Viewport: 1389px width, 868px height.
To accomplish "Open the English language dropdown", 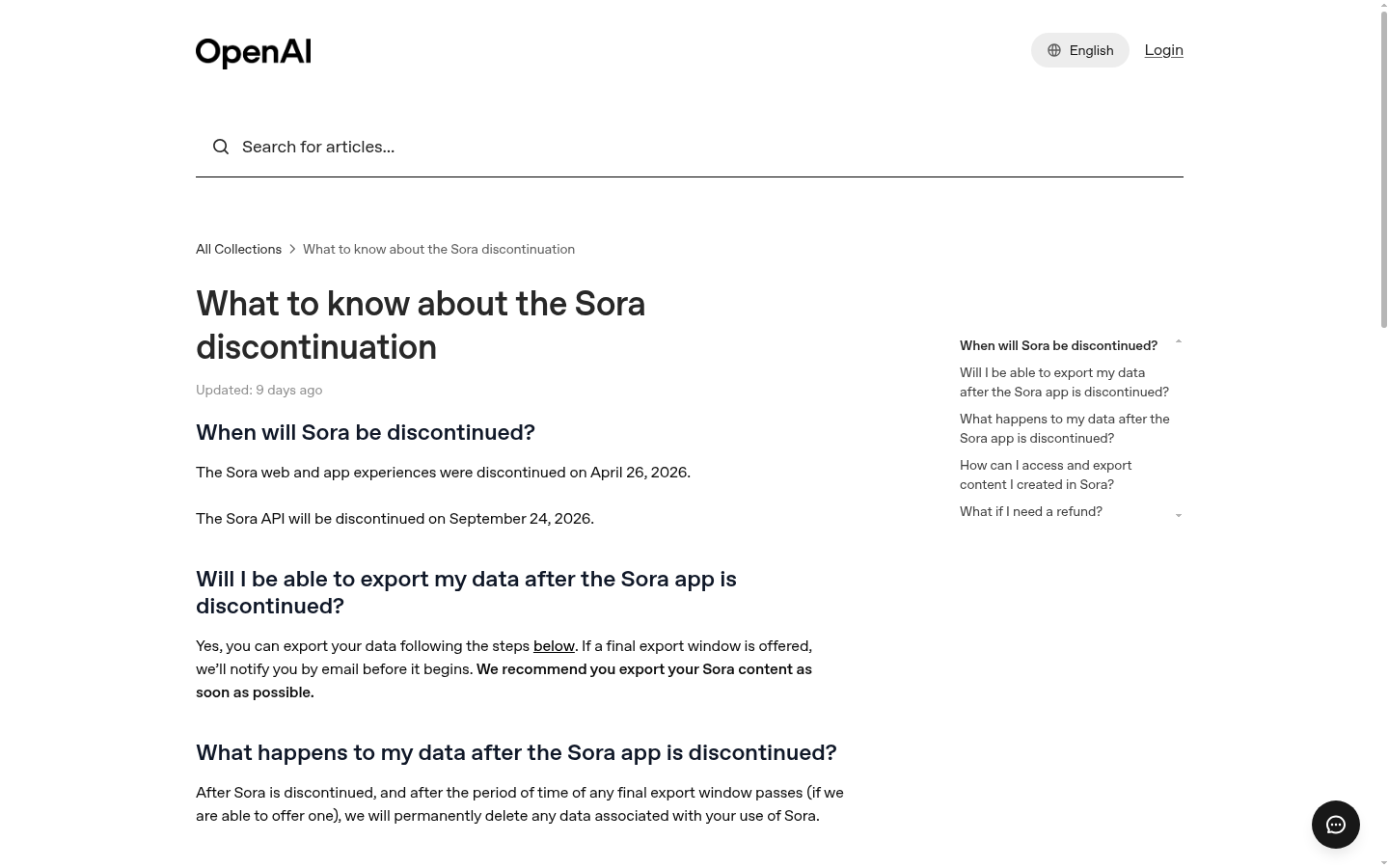I will [1079, 50].
